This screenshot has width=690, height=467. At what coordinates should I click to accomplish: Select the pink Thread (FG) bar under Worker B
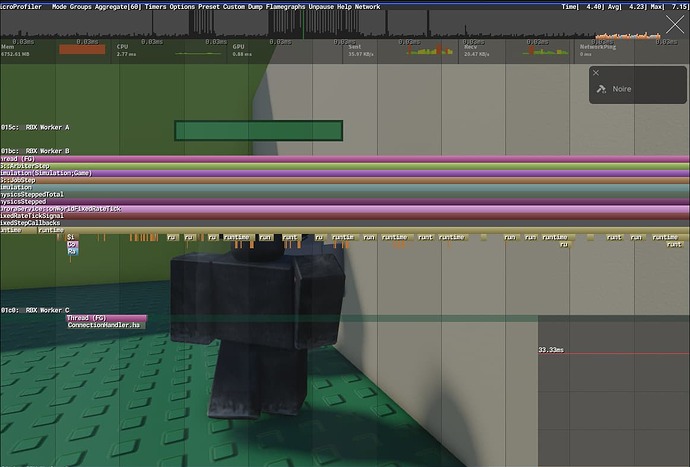345,159
